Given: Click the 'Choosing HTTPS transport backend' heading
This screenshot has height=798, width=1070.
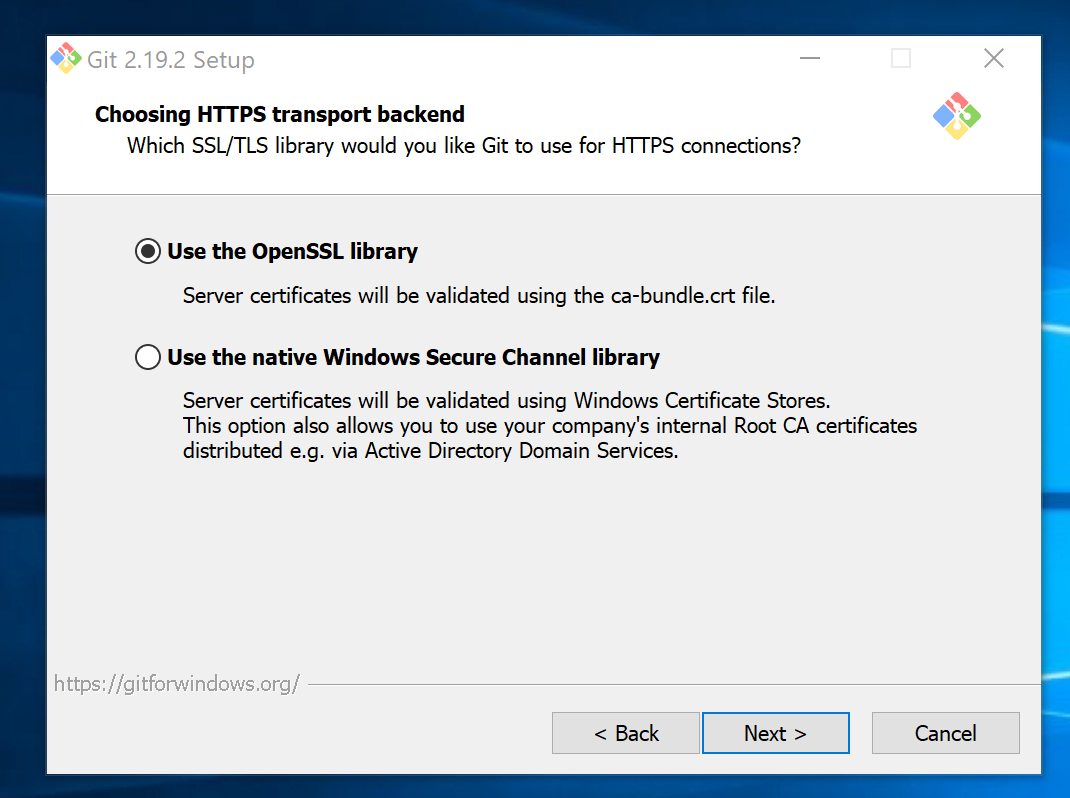Looking at the screenshot, I should tap(280, 114).
